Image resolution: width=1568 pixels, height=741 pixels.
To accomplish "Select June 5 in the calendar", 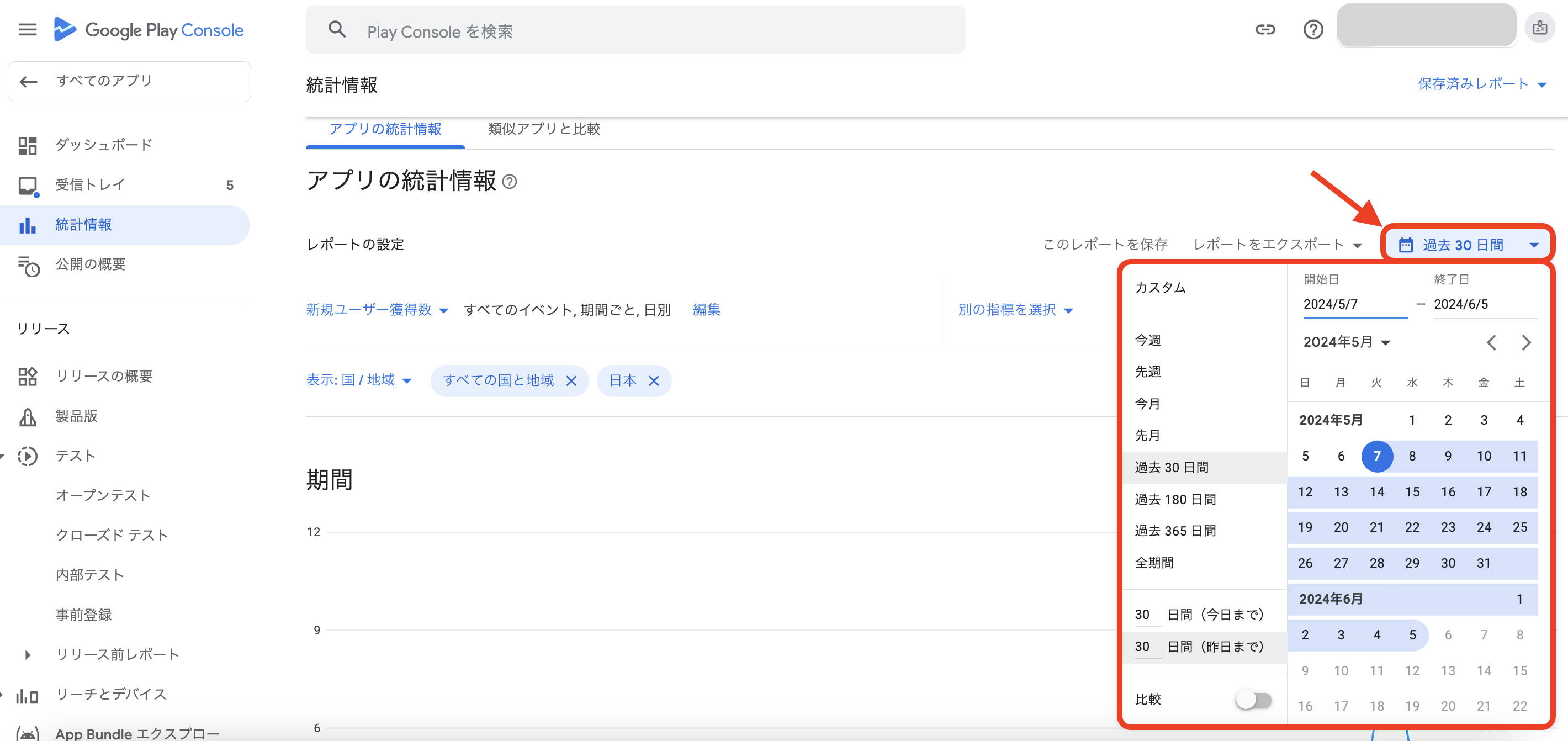I will (x=1412, y=635).
